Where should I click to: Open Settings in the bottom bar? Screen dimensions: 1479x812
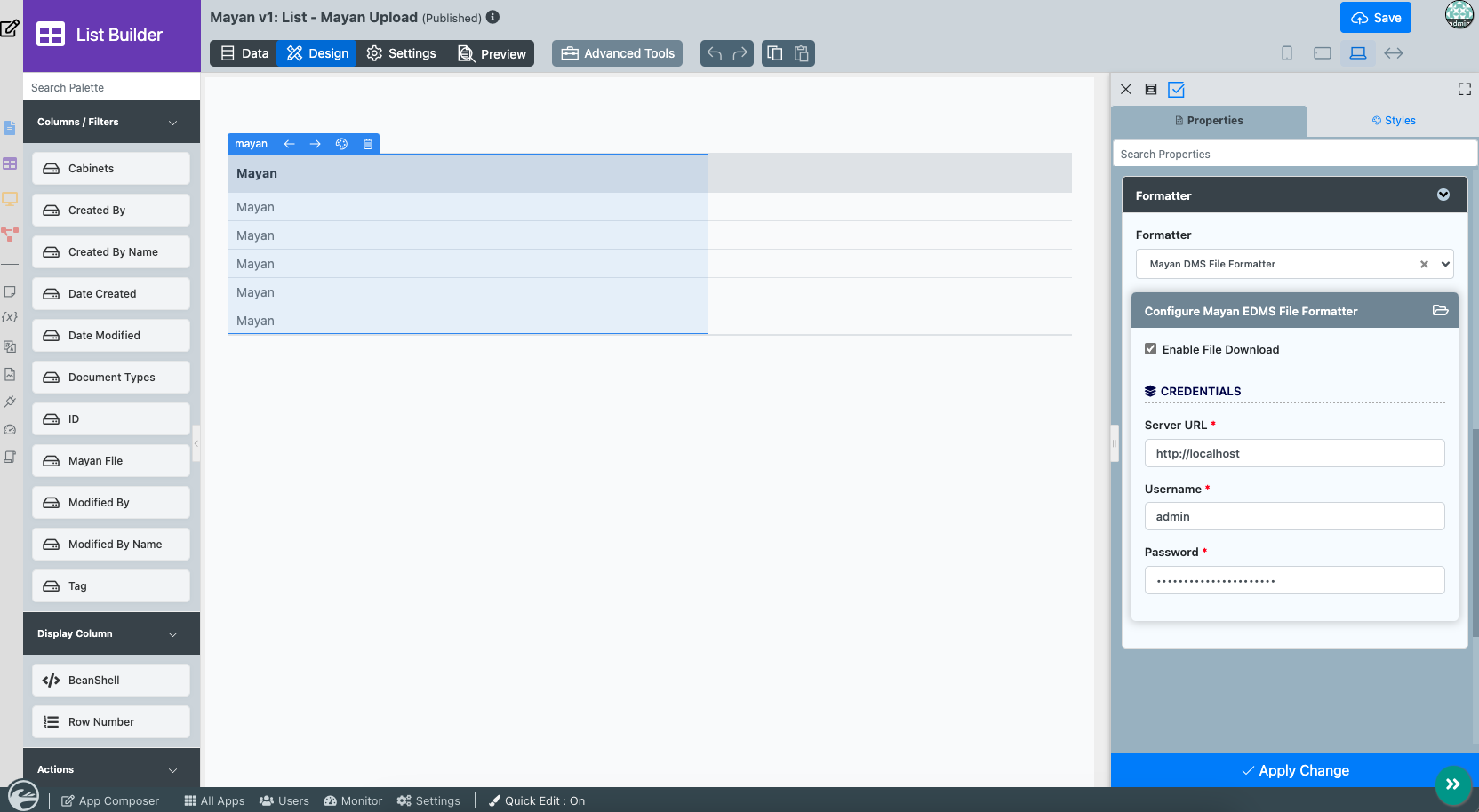pos(428,800)
